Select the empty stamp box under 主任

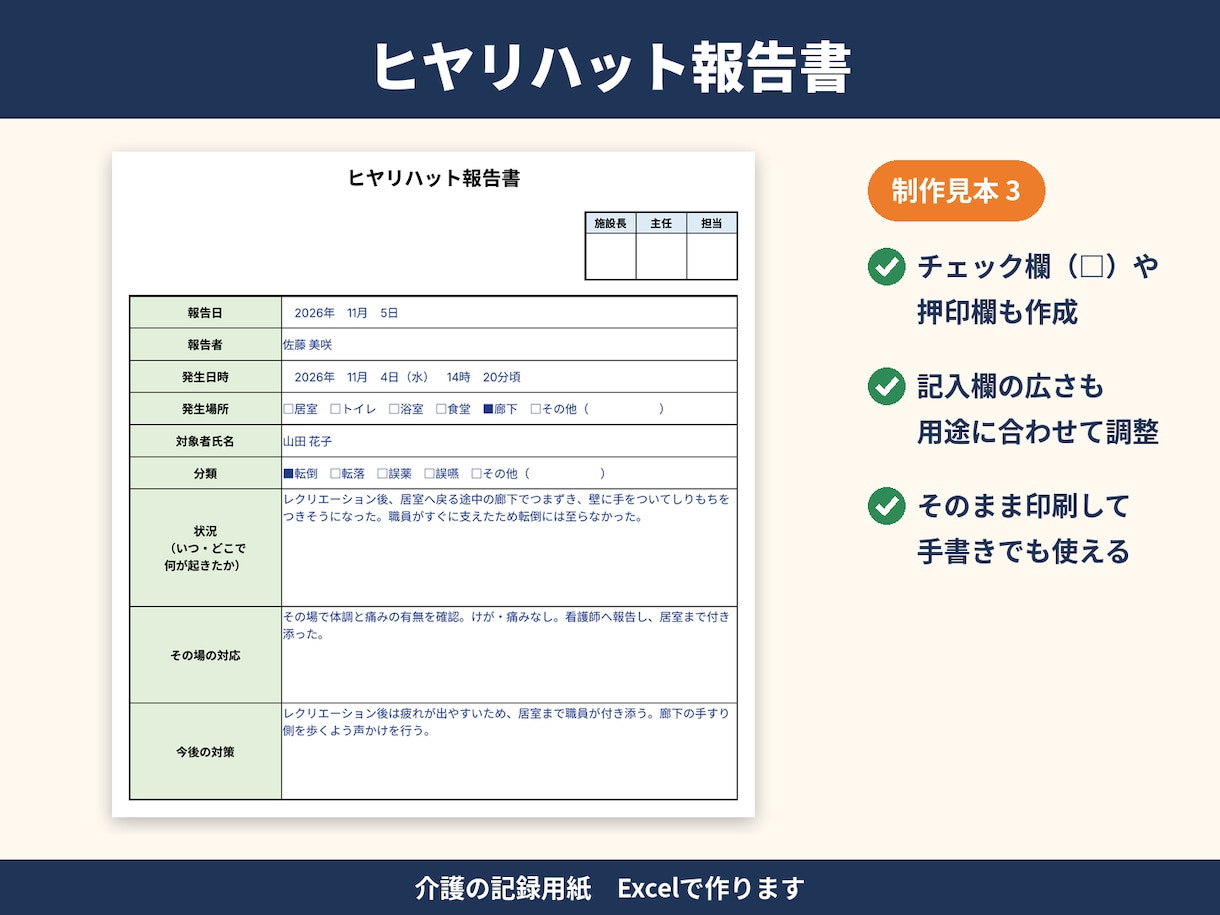(661, 257)
